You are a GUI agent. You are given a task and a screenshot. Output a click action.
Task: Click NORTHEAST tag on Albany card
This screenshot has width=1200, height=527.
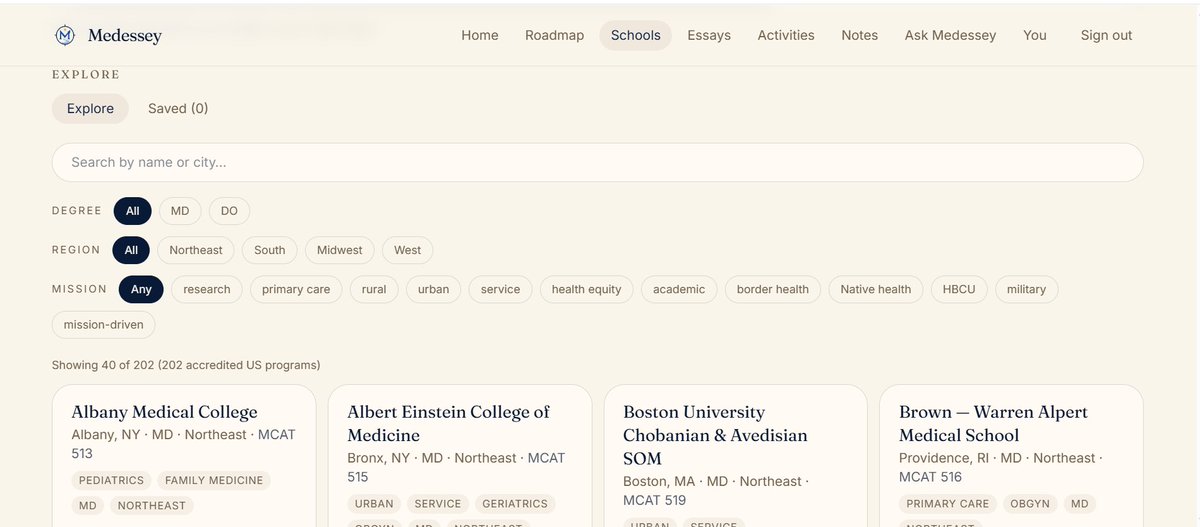151,506
